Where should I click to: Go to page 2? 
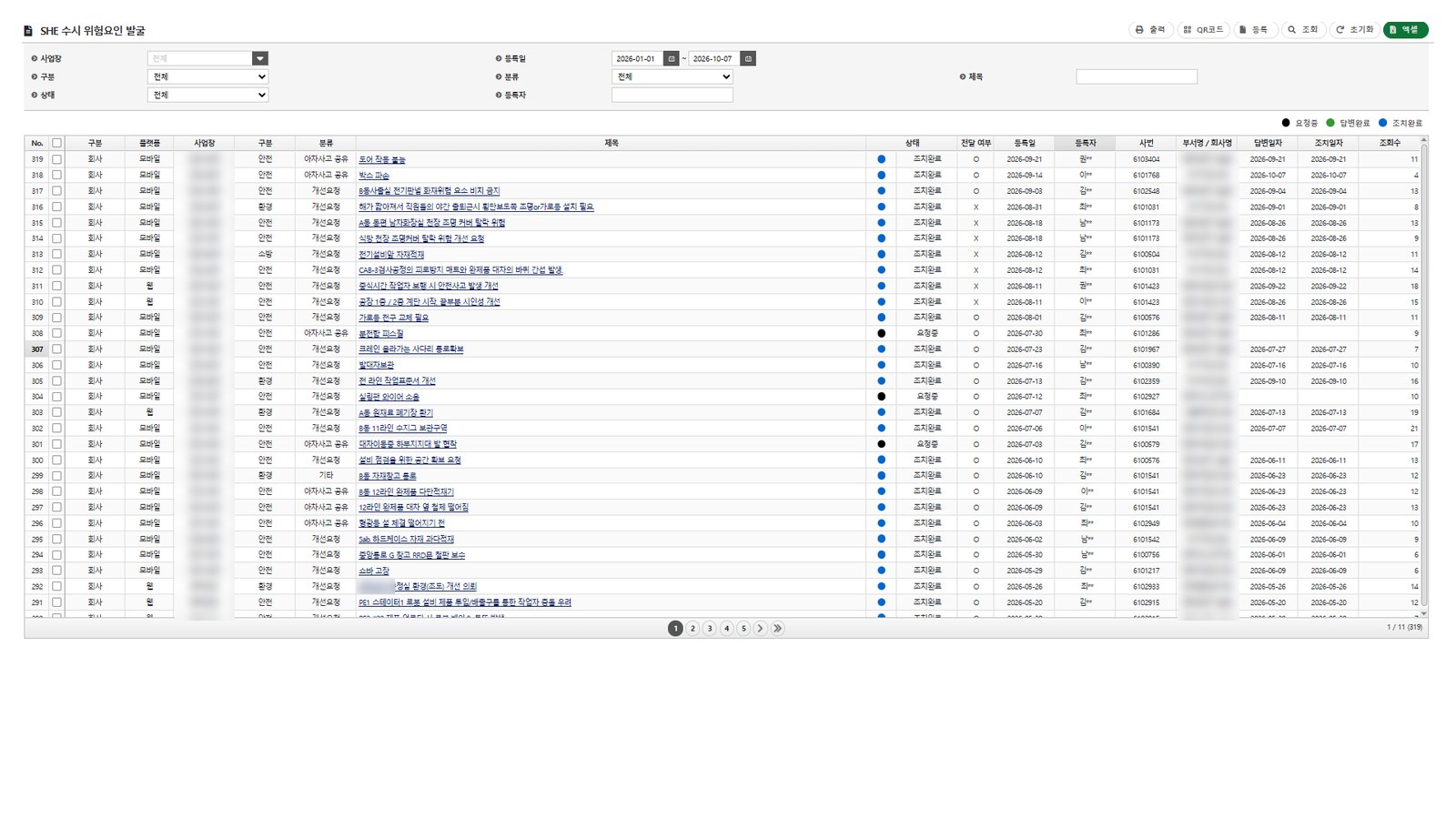coord(693,628)
